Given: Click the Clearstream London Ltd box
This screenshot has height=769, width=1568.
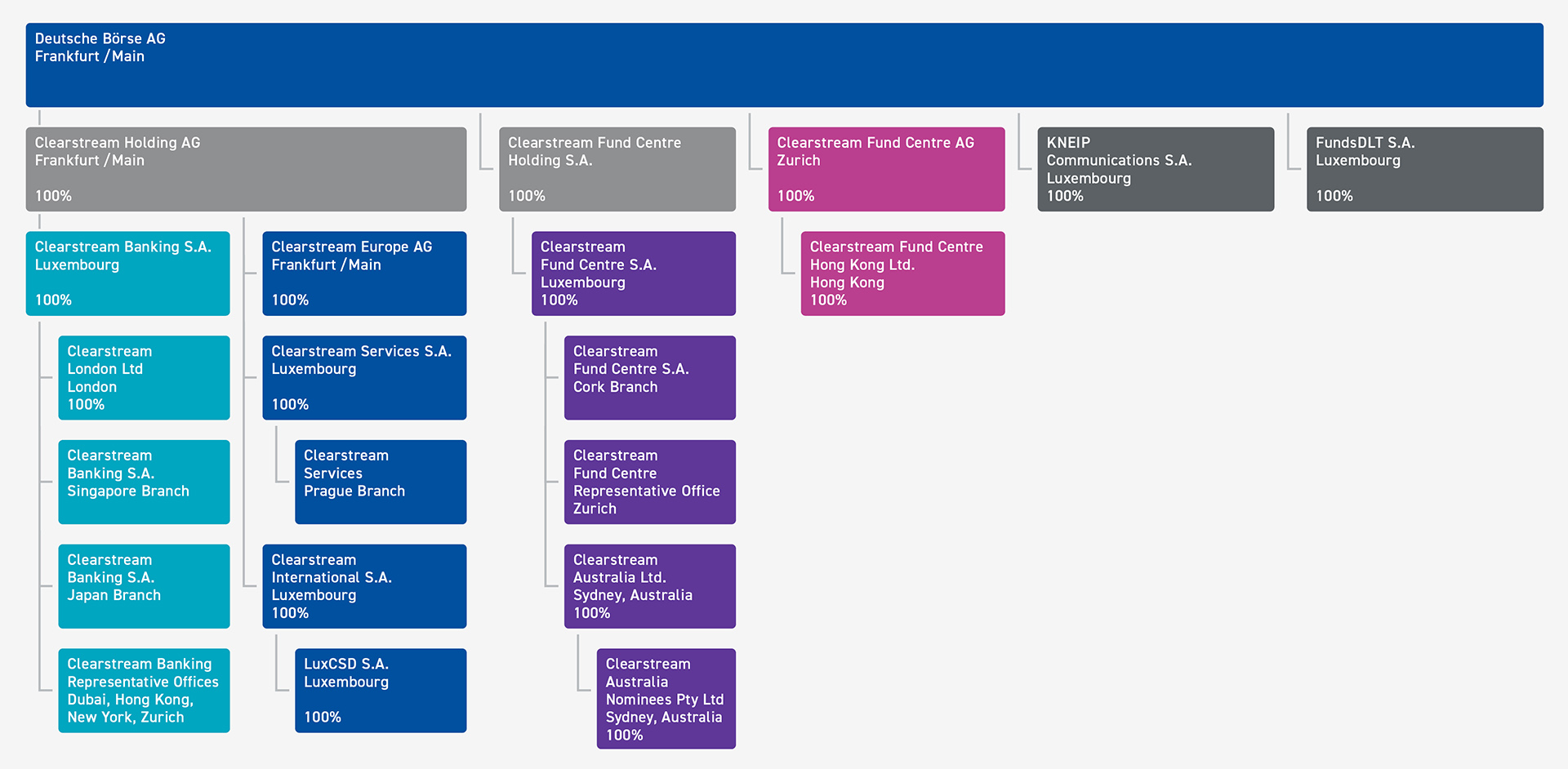Looking at the screenshot, I should coord(144,378).
